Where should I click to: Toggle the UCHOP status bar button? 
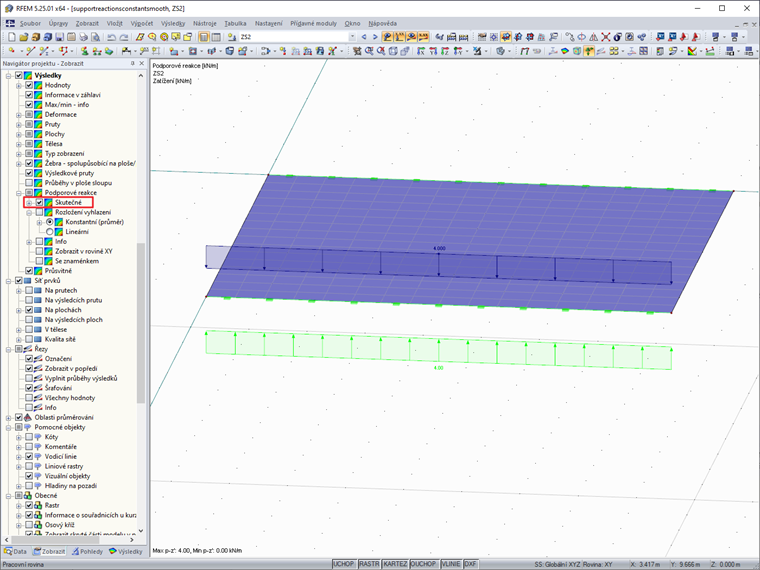pyautogui.click(x=344, y=564)
